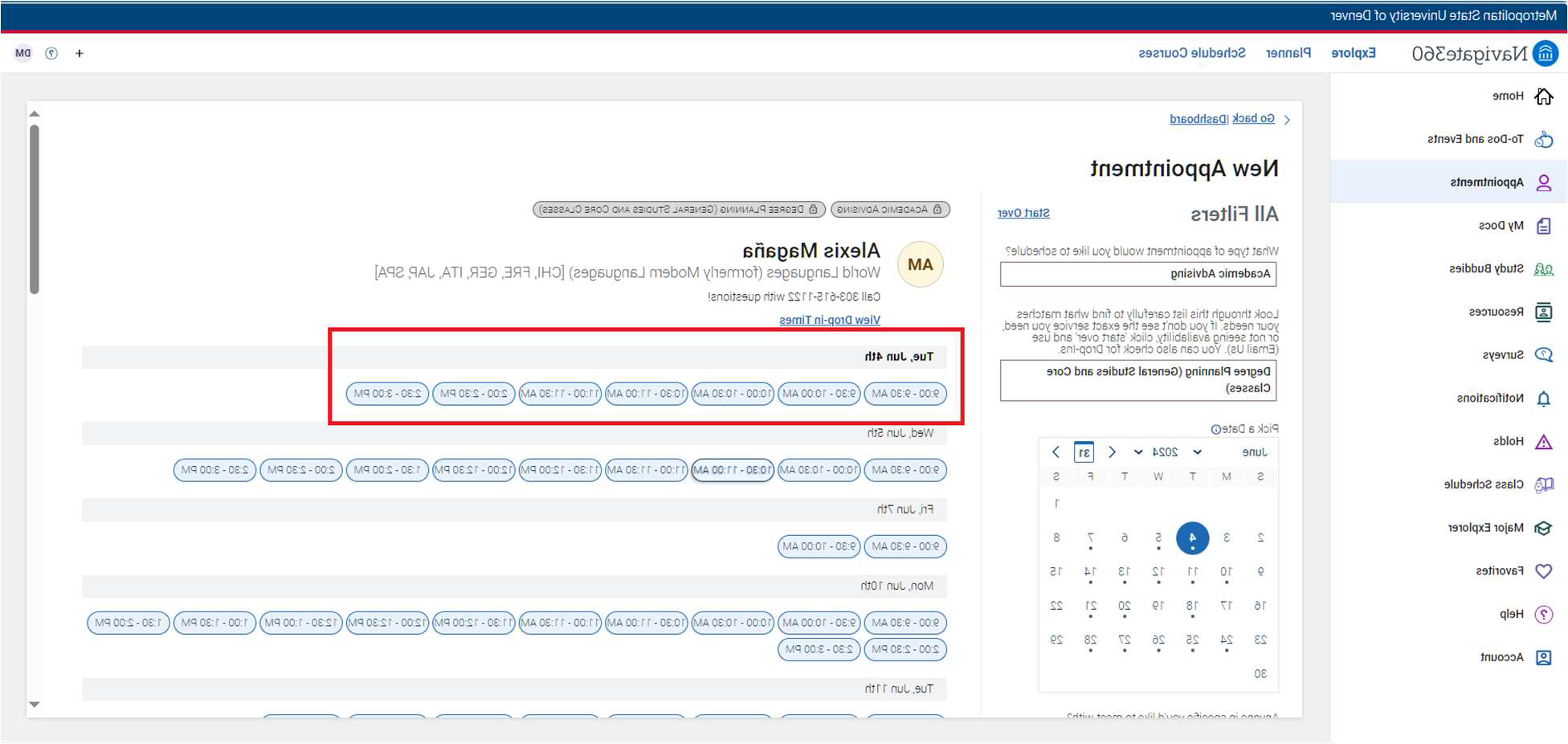Open the Help question mark sidebar icon

tap(1544, 615)
